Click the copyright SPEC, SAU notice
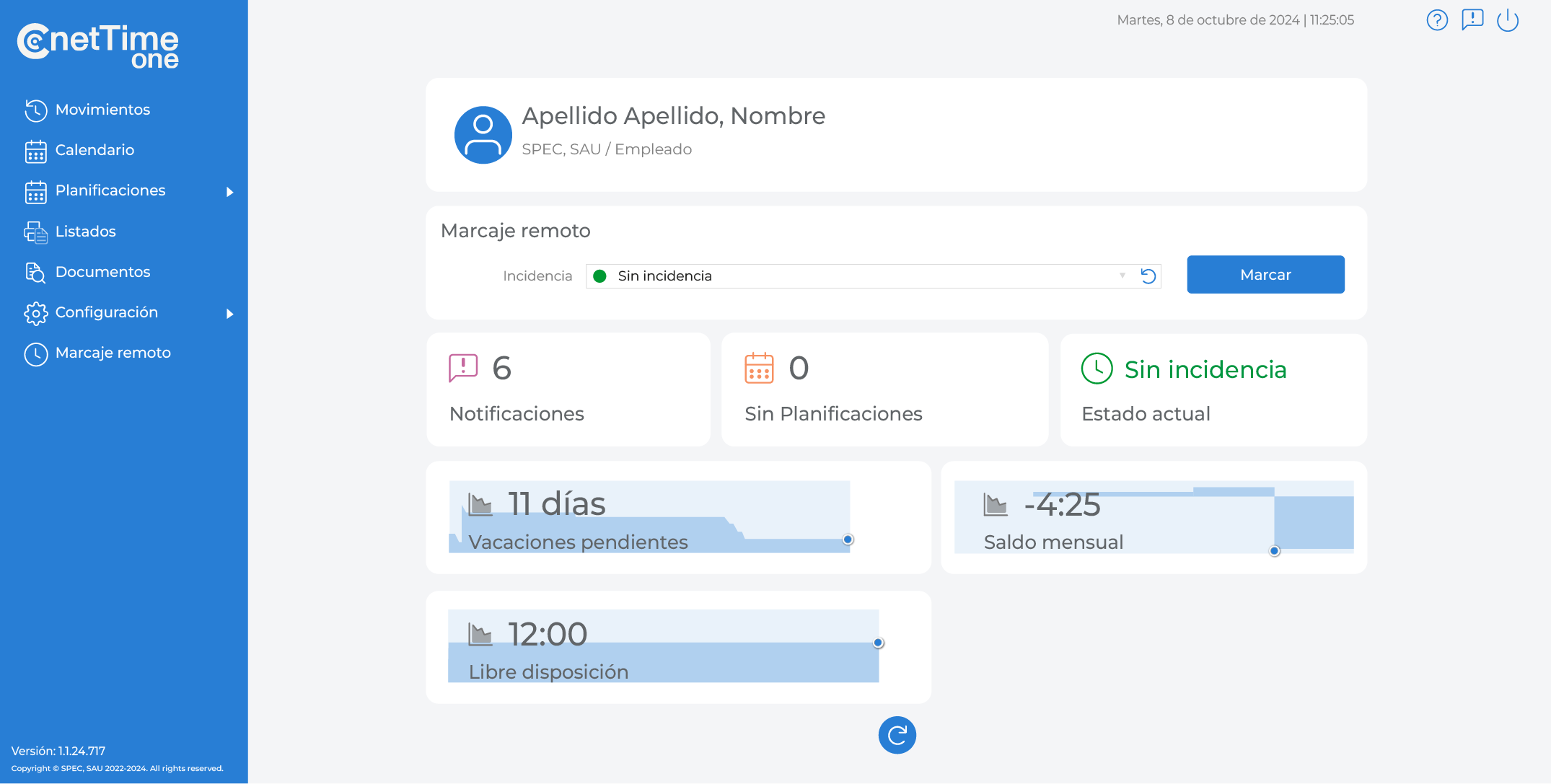 [117, 768]
